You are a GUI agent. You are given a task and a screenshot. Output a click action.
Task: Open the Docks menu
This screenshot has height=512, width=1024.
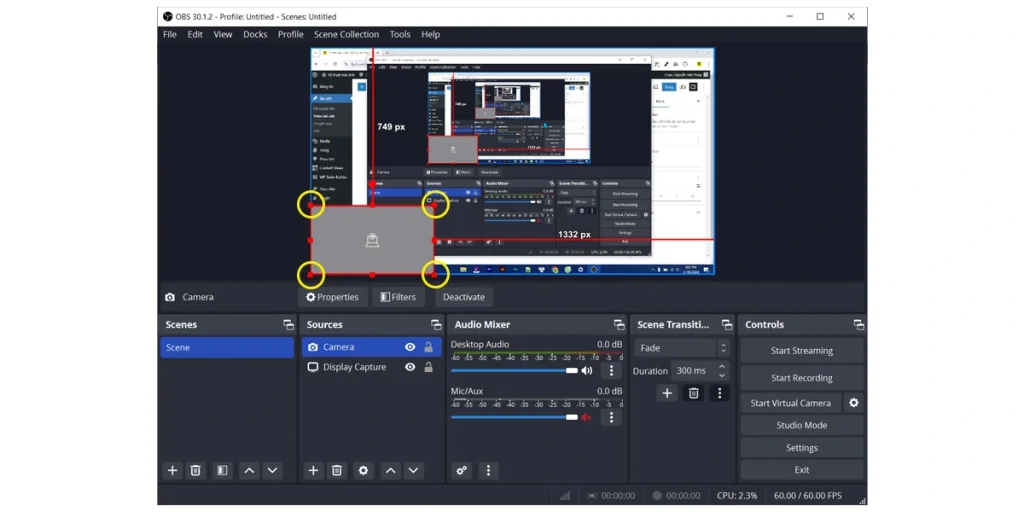pos(255,35)
